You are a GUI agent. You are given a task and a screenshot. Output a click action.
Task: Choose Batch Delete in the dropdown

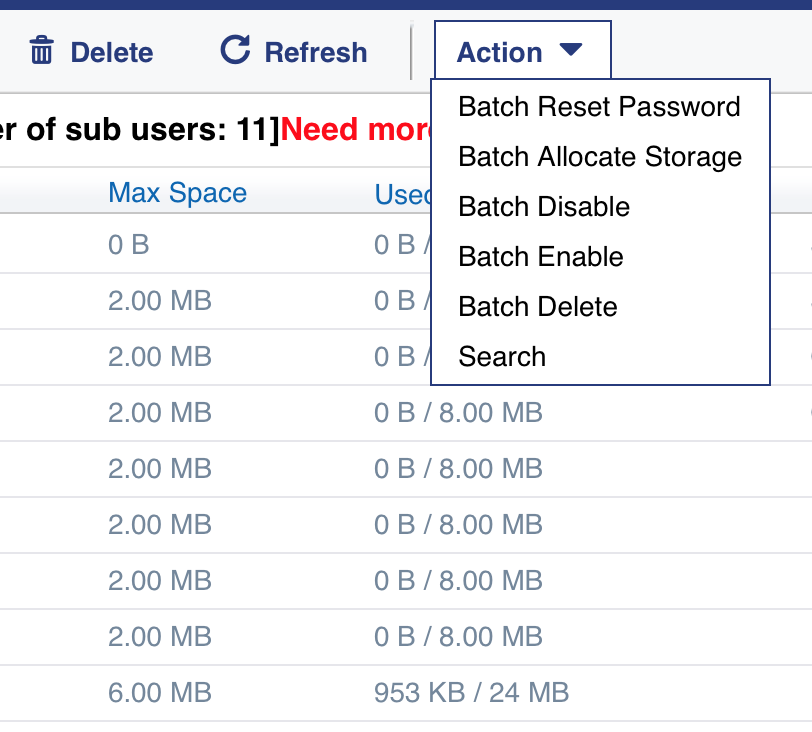click(537, 307)
